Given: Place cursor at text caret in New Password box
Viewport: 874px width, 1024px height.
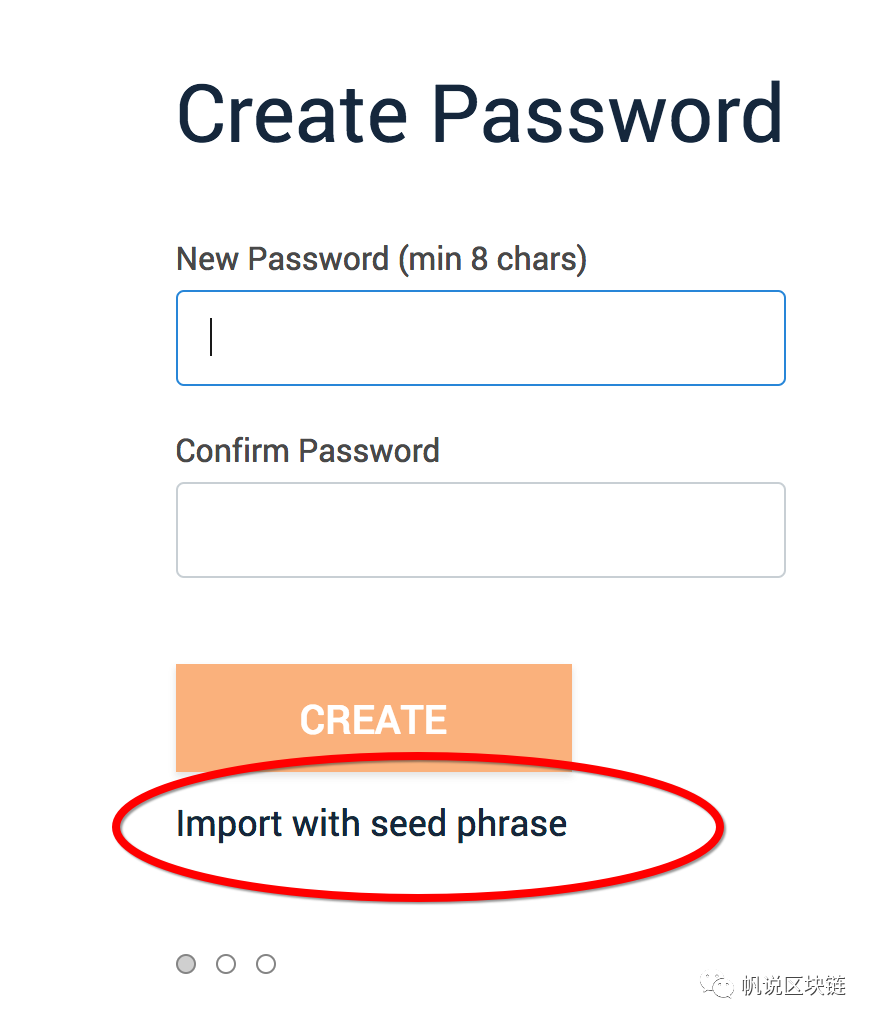Looking at the screenshot, I should (211, 337).
